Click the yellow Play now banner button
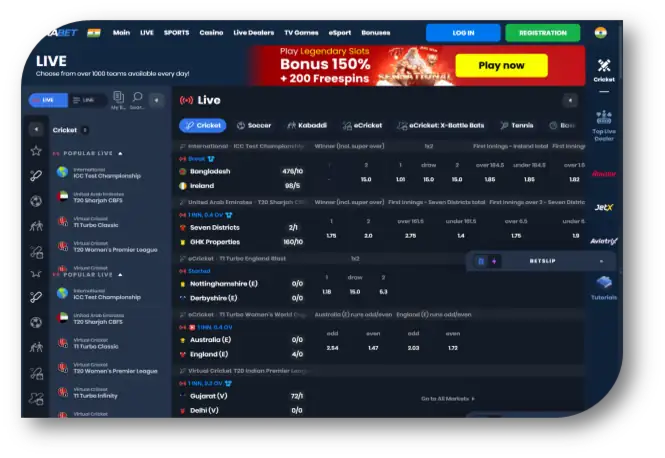665x458 pixels. tap(501, 65)
